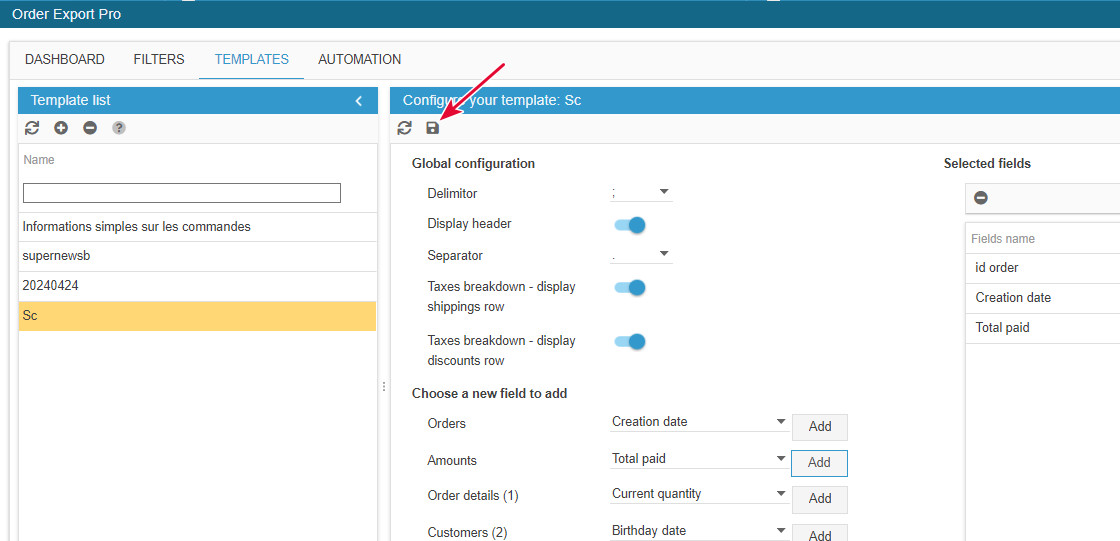Save the template configuration
The image size is (1120, 541).
pos(433,128)
